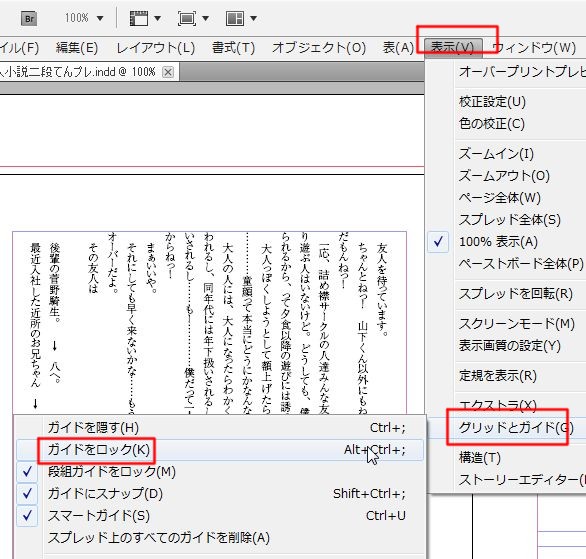This screenshot has height=559, width=586.
Task: Open the レイアウト(L) menu
Action: pos(156,48)
